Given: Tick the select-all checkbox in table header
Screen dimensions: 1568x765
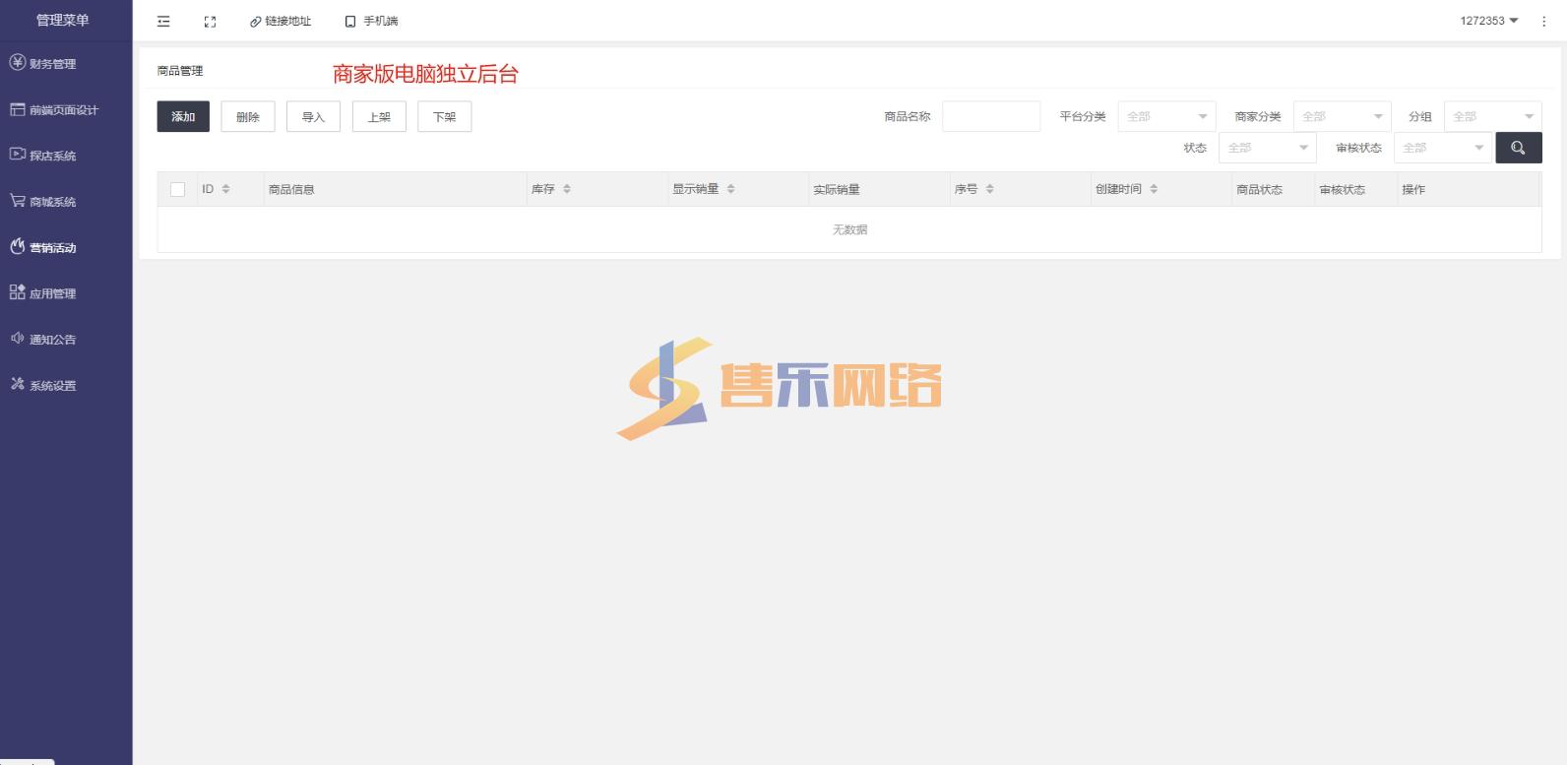Looking at the screenshot, I should pos(178,189).
